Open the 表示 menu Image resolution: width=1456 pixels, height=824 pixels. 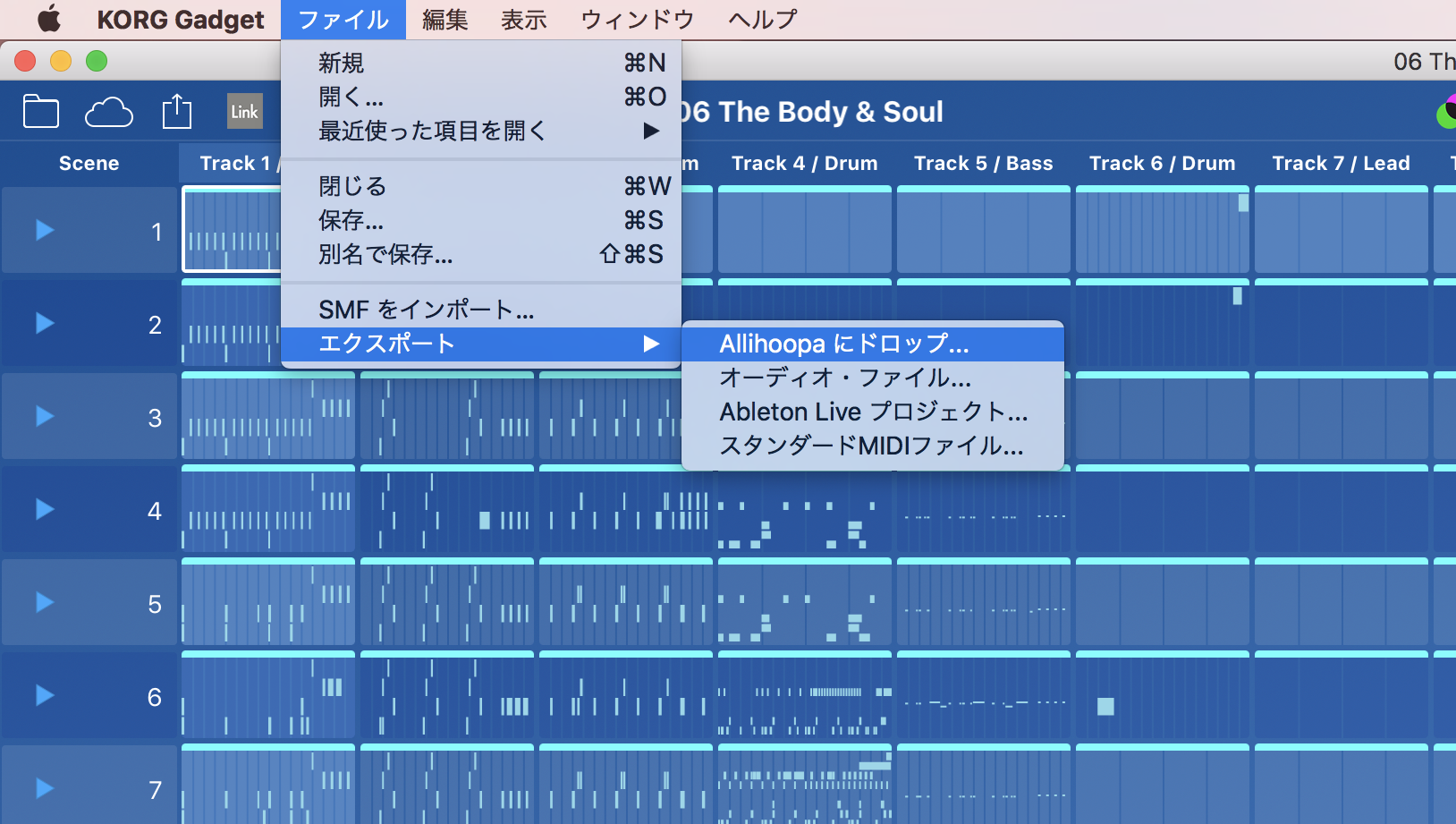point(524,19)
